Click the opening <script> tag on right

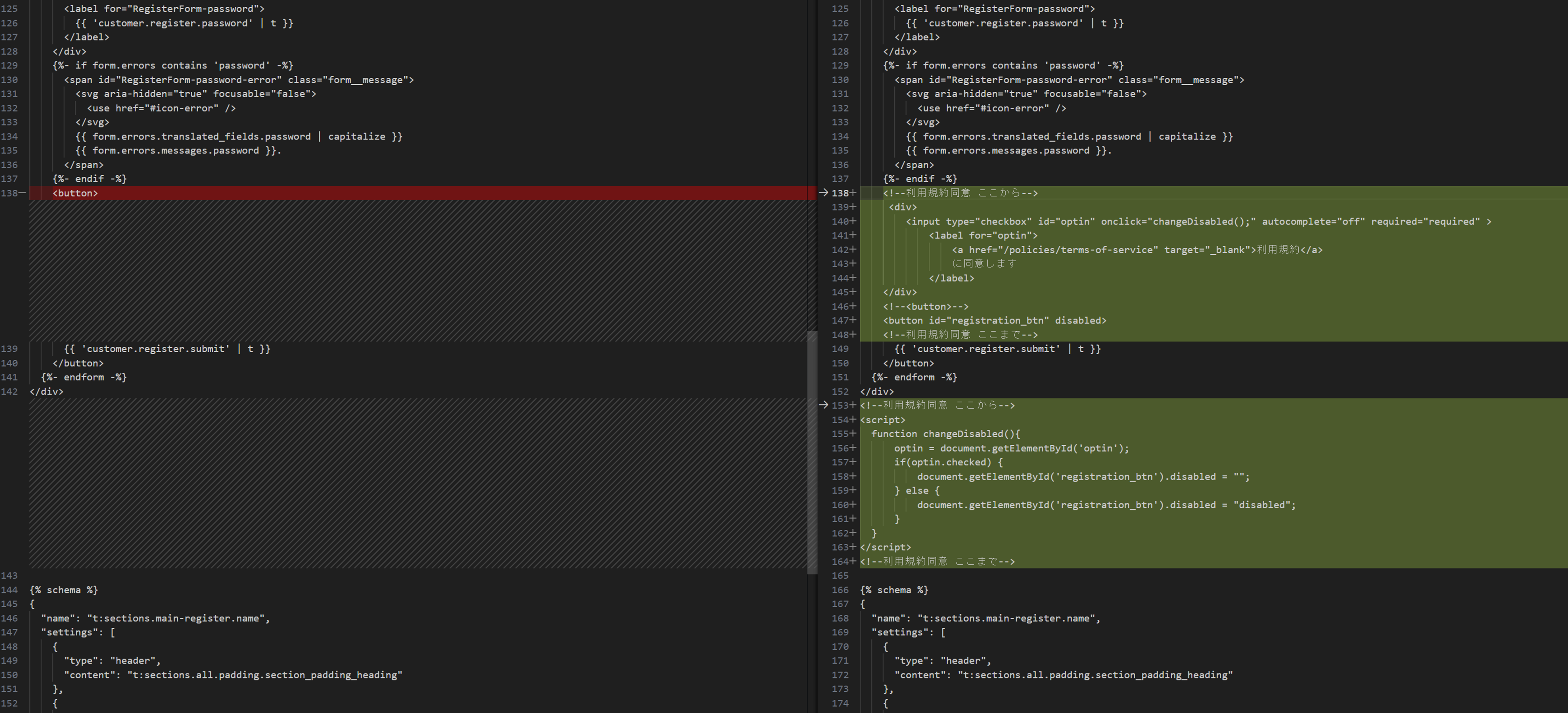coord(883,420)
